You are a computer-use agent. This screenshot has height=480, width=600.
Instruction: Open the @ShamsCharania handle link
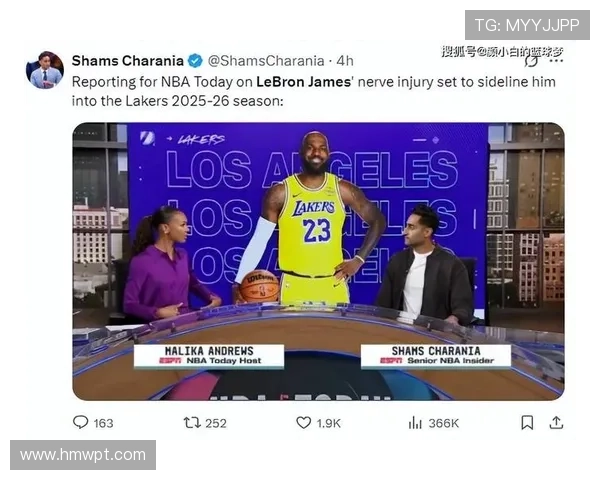266,61
